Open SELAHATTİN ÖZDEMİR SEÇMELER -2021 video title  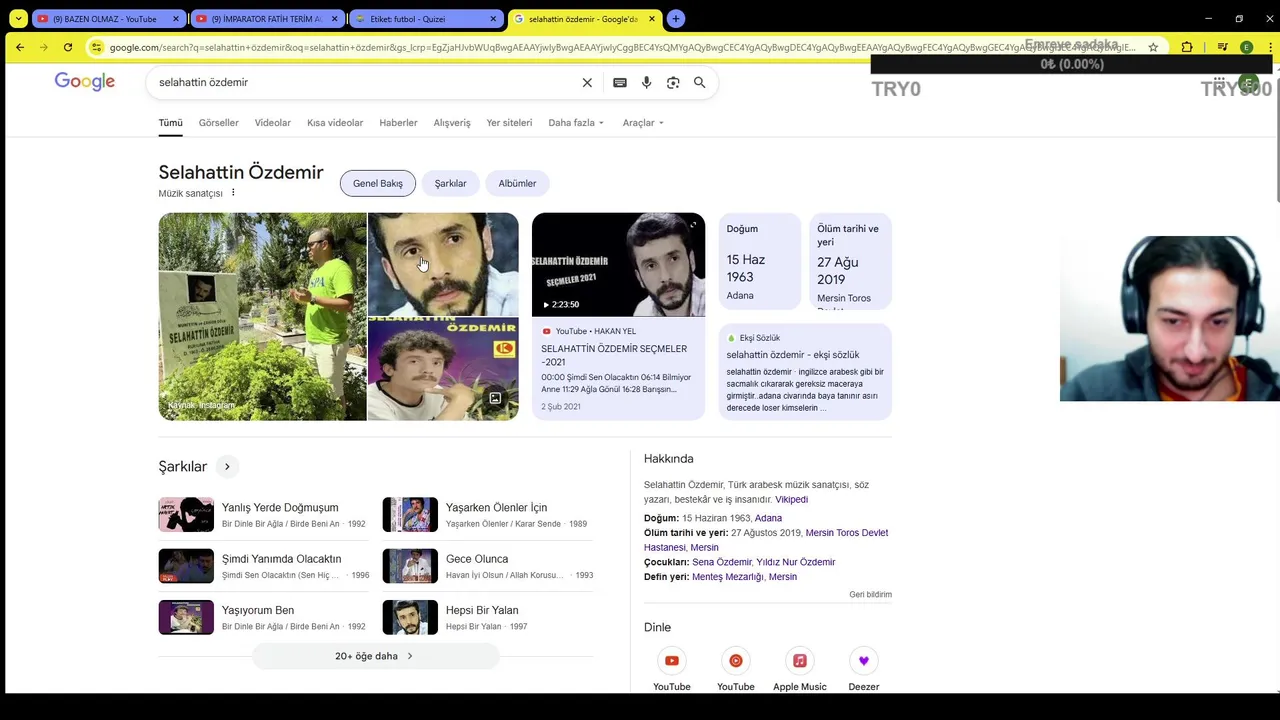614,355
